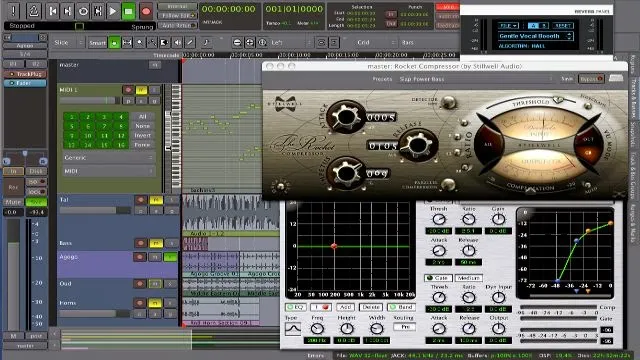Arm record on MIDI 1 track
Image resolution: width=640 pixels, height=360 pixels.
point(128,90)
